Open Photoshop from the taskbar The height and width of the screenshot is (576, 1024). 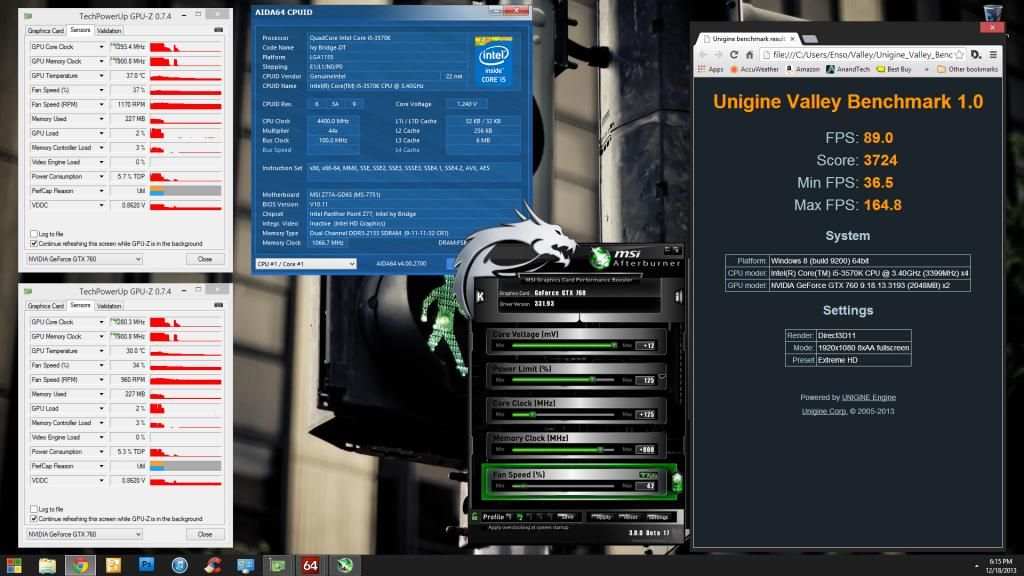pos(146,564)
